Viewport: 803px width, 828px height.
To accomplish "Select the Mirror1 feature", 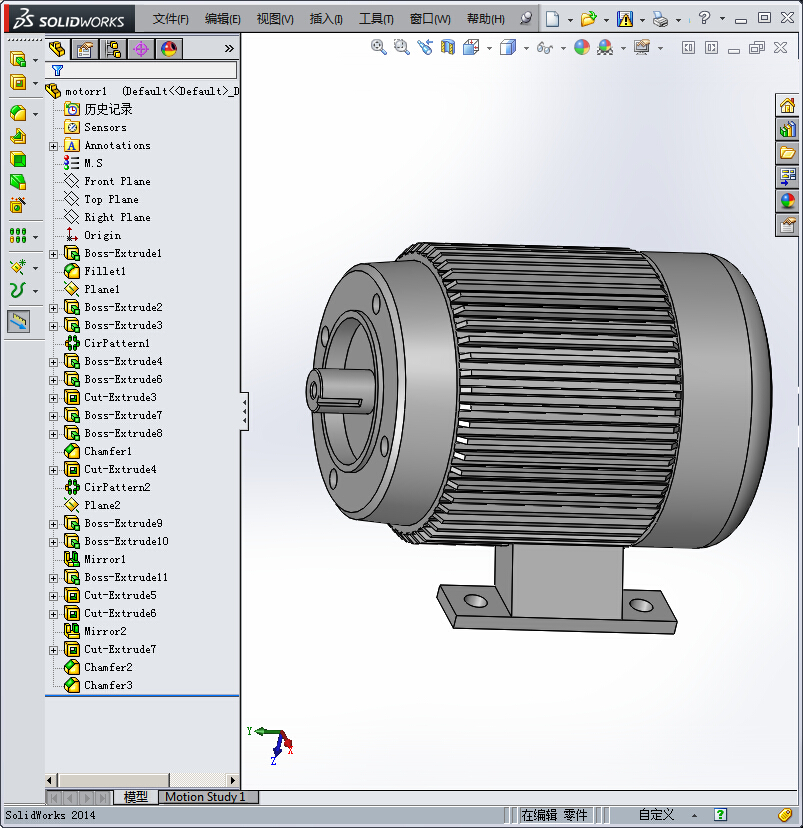I will 105,560.
